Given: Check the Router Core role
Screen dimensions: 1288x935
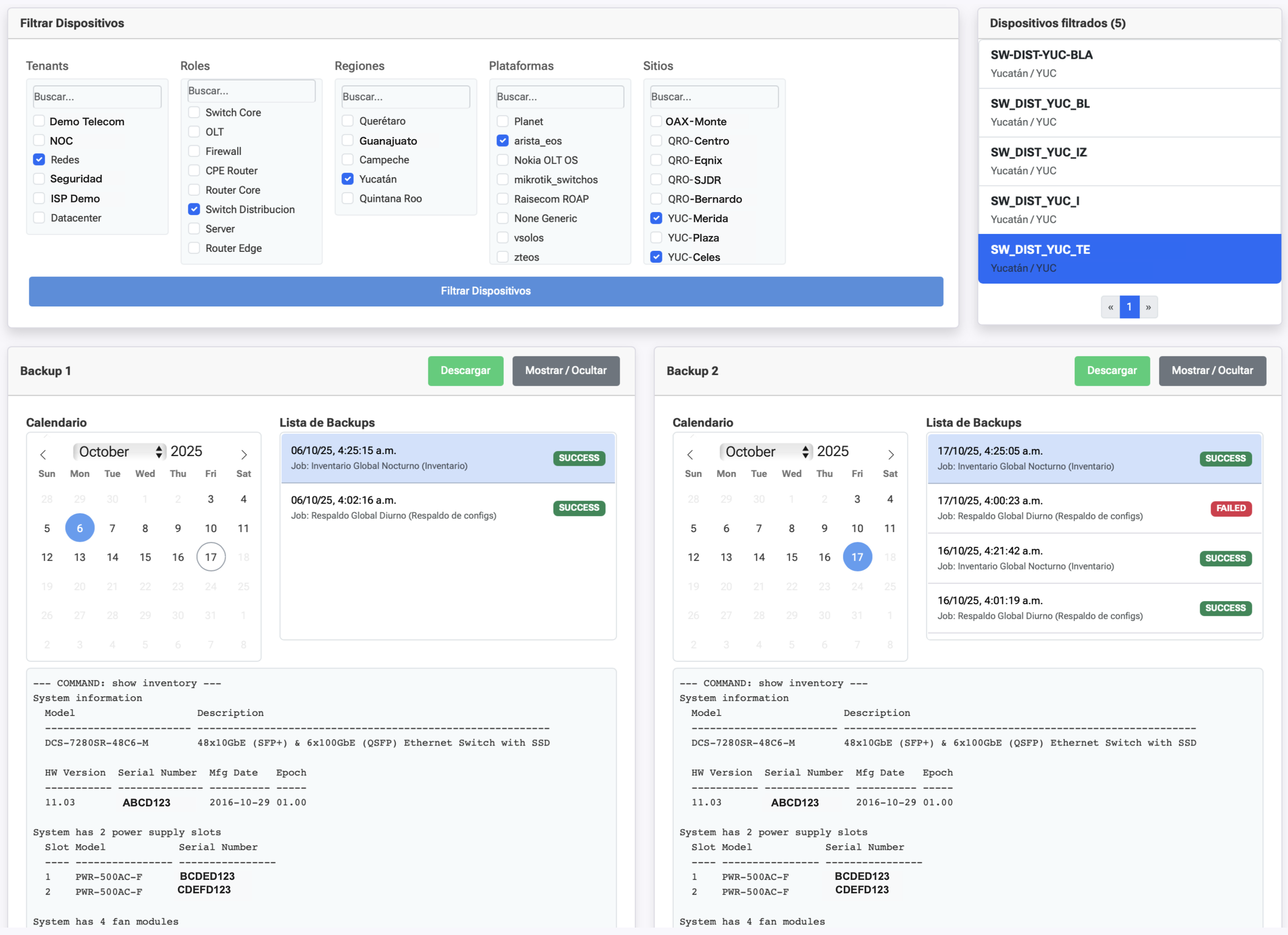Looking at the screenshot, I should point(194,190).
